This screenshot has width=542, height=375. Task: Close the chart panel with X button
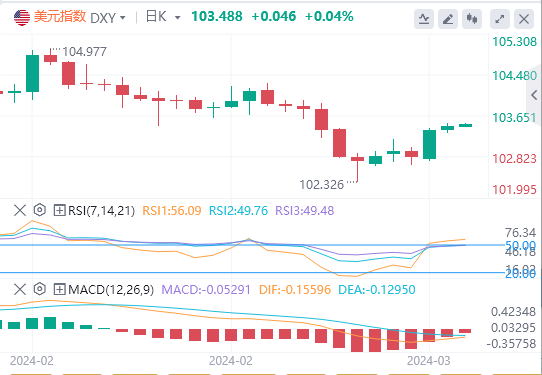[524, 19]
